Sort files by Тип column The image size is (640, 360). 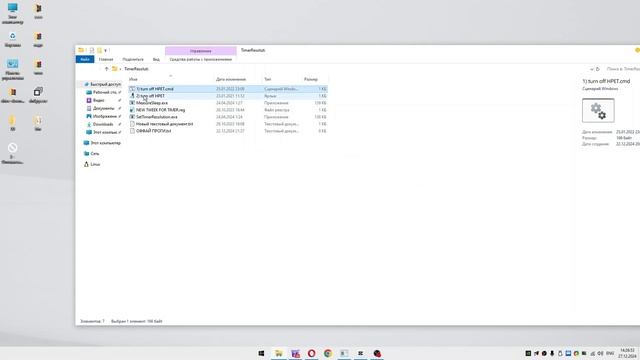[x=268, y=79]
